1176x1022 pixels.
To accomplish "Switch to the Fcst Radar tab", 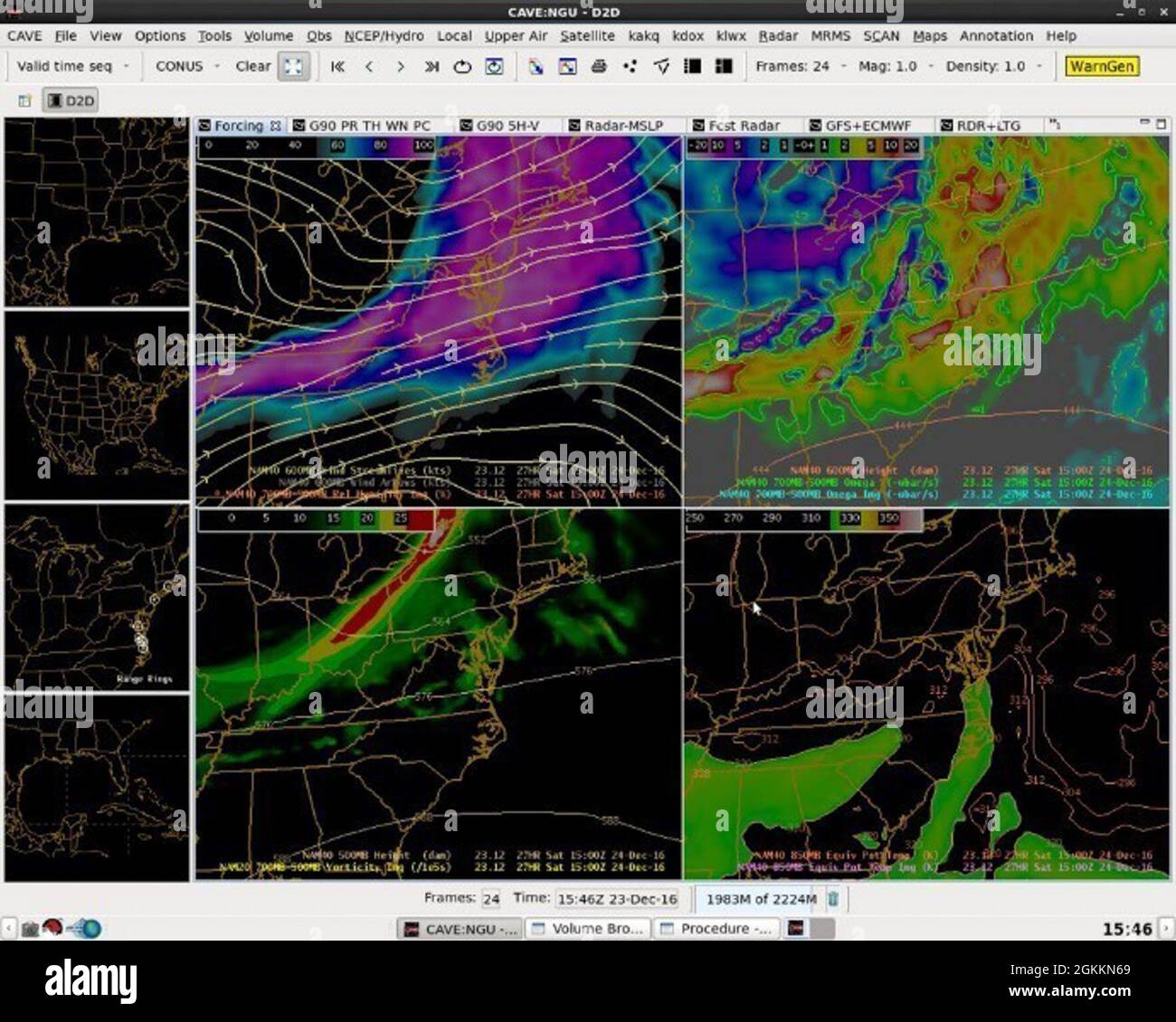I will click(735, 126).
